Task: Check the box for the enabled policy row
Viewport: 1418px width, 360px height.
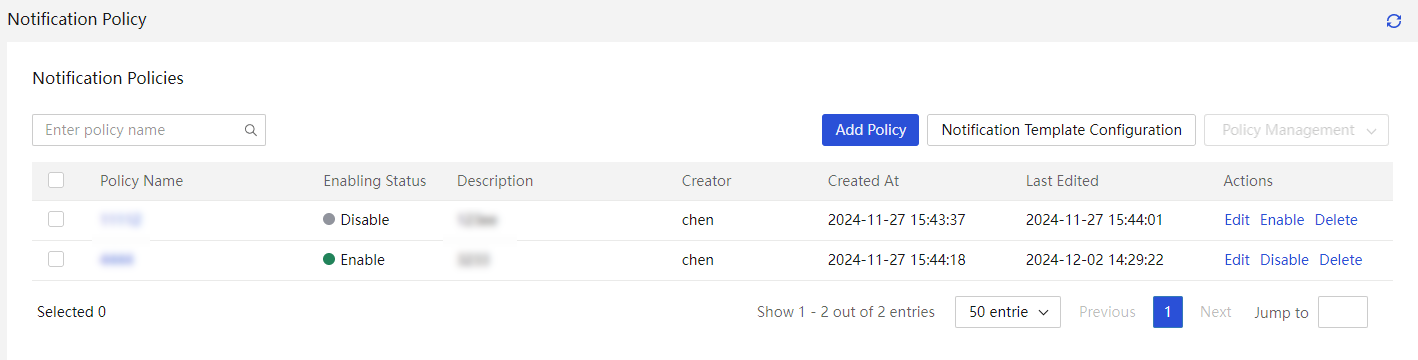Action: tap(56, 259)
